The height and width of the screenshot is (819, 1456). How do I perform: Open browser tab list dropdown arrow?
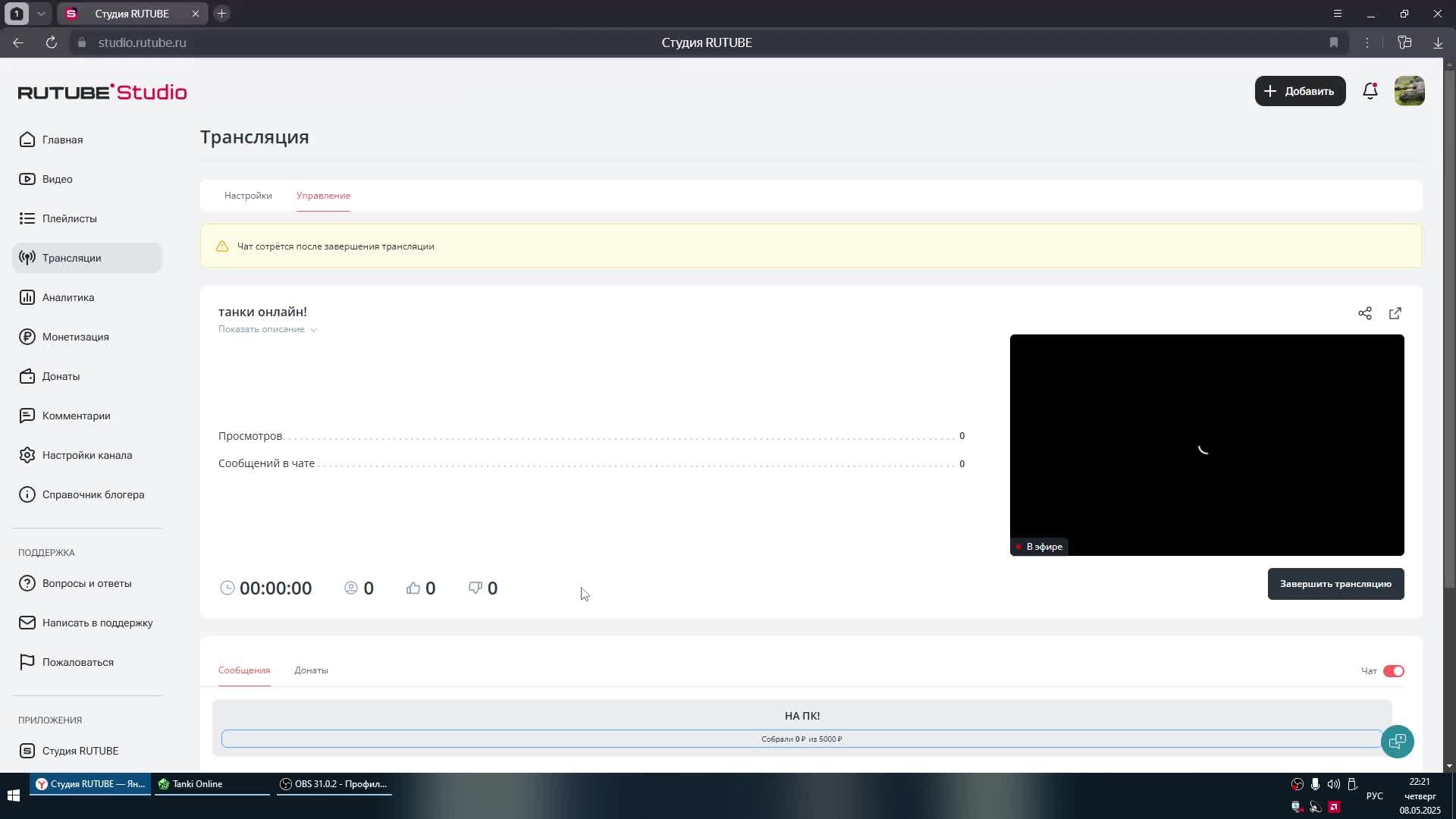coord(41,14)
